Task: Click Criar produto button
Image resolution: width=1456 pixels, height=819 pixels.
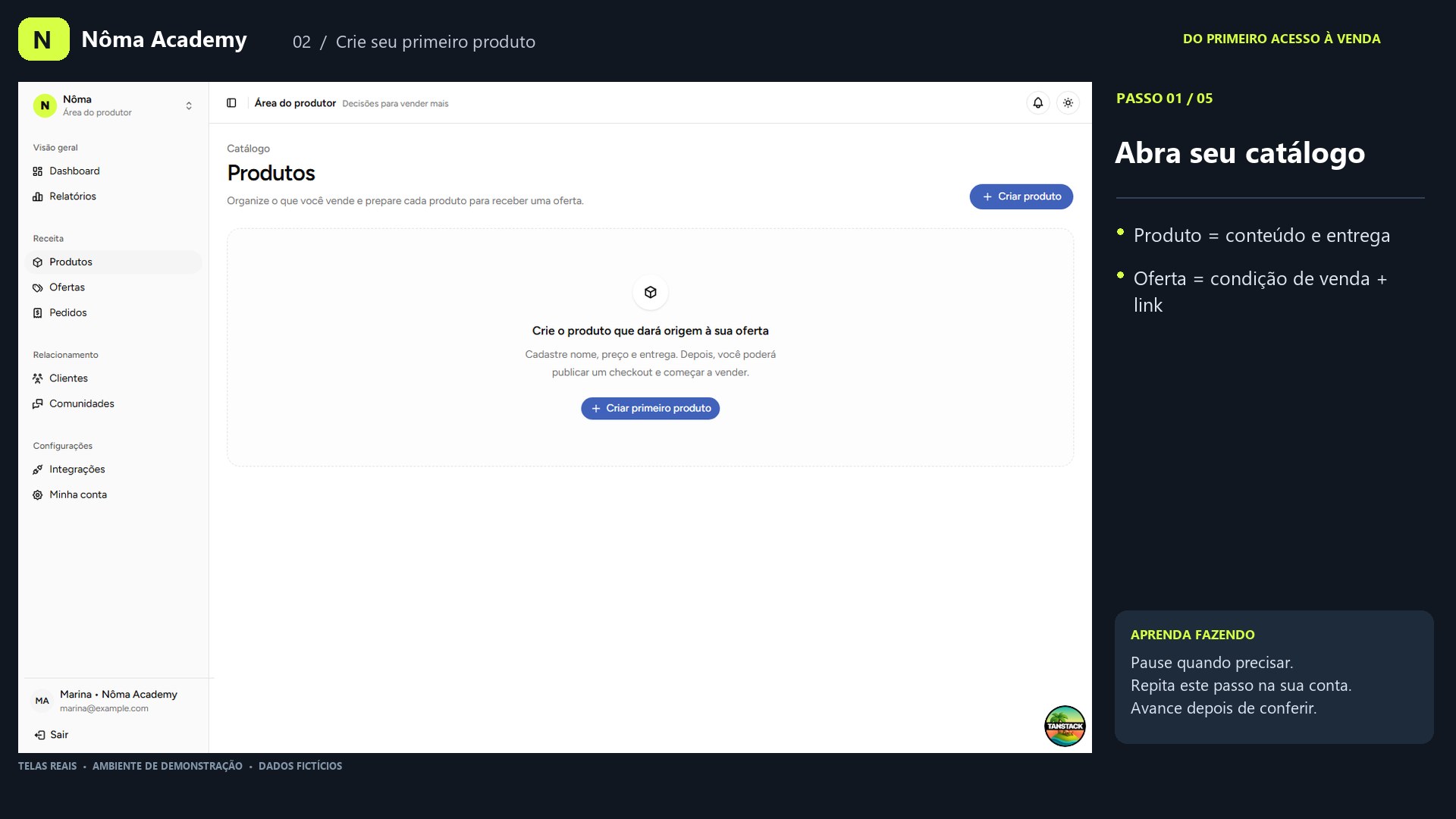Action: coord(1021,196)
